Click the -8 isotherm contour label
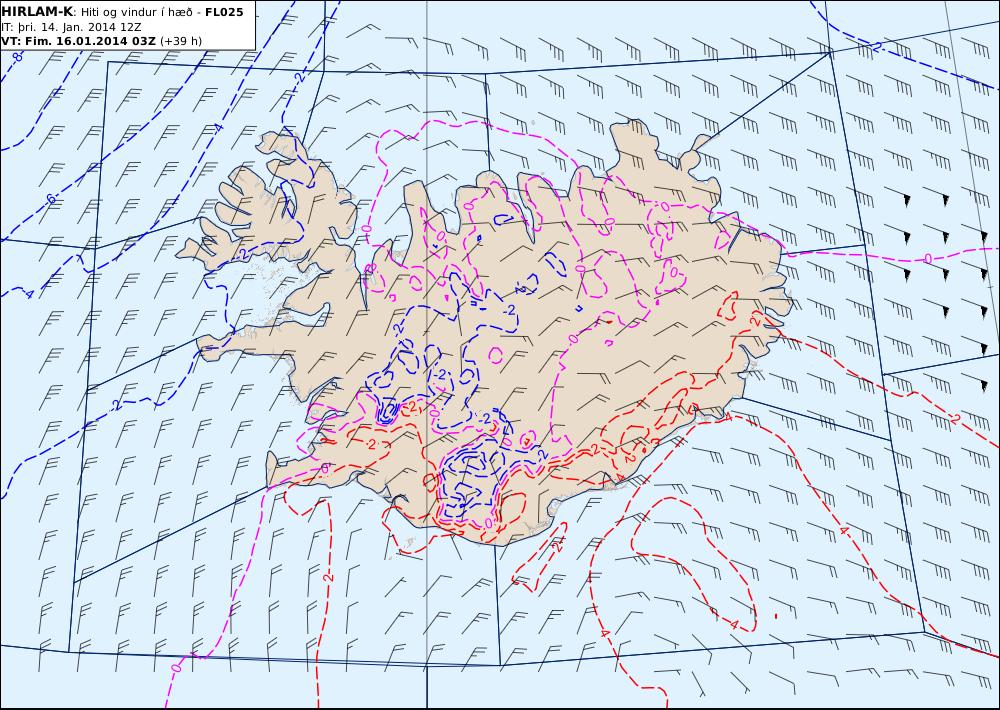The image size is (1000, 710). tap(17, 57)
